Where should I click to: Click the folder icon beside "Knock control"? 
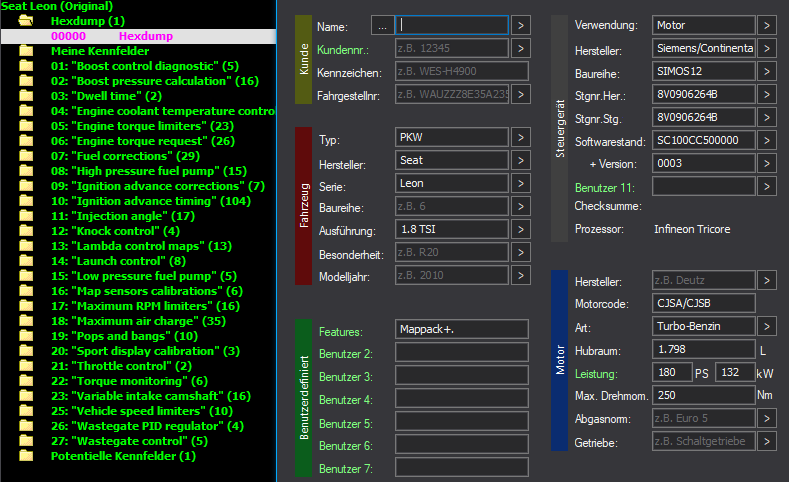(x=26, y=231)
